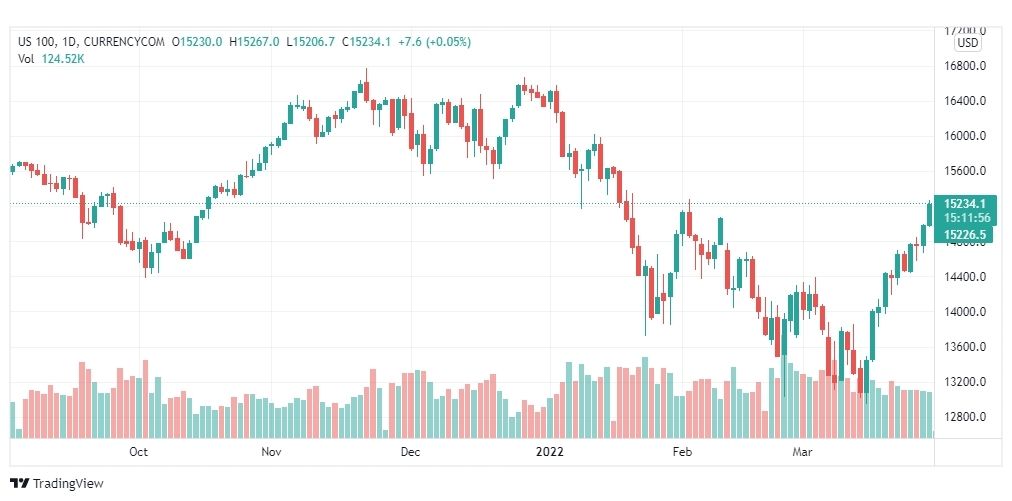This screenshot has width=1012, height=501.
Task: Click the 16800.0 price axis label
Action: pos(965,66)
